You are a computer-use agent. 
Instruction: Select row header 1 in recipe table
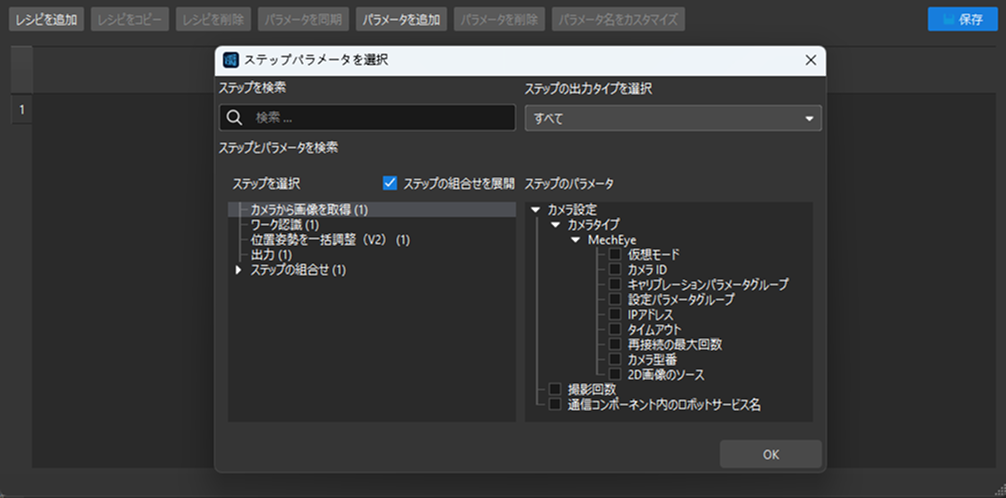[21, 110]
